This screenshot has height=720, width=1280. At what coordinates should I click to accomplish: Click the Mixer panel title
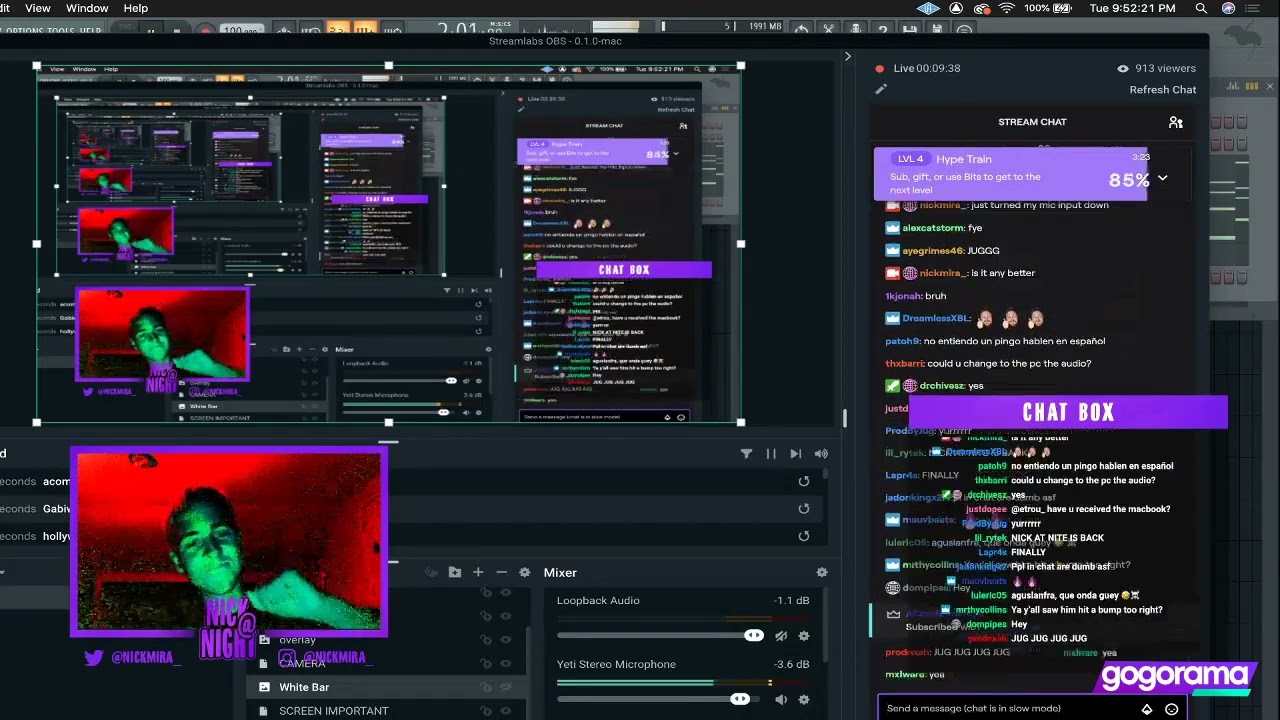point(560,572)
